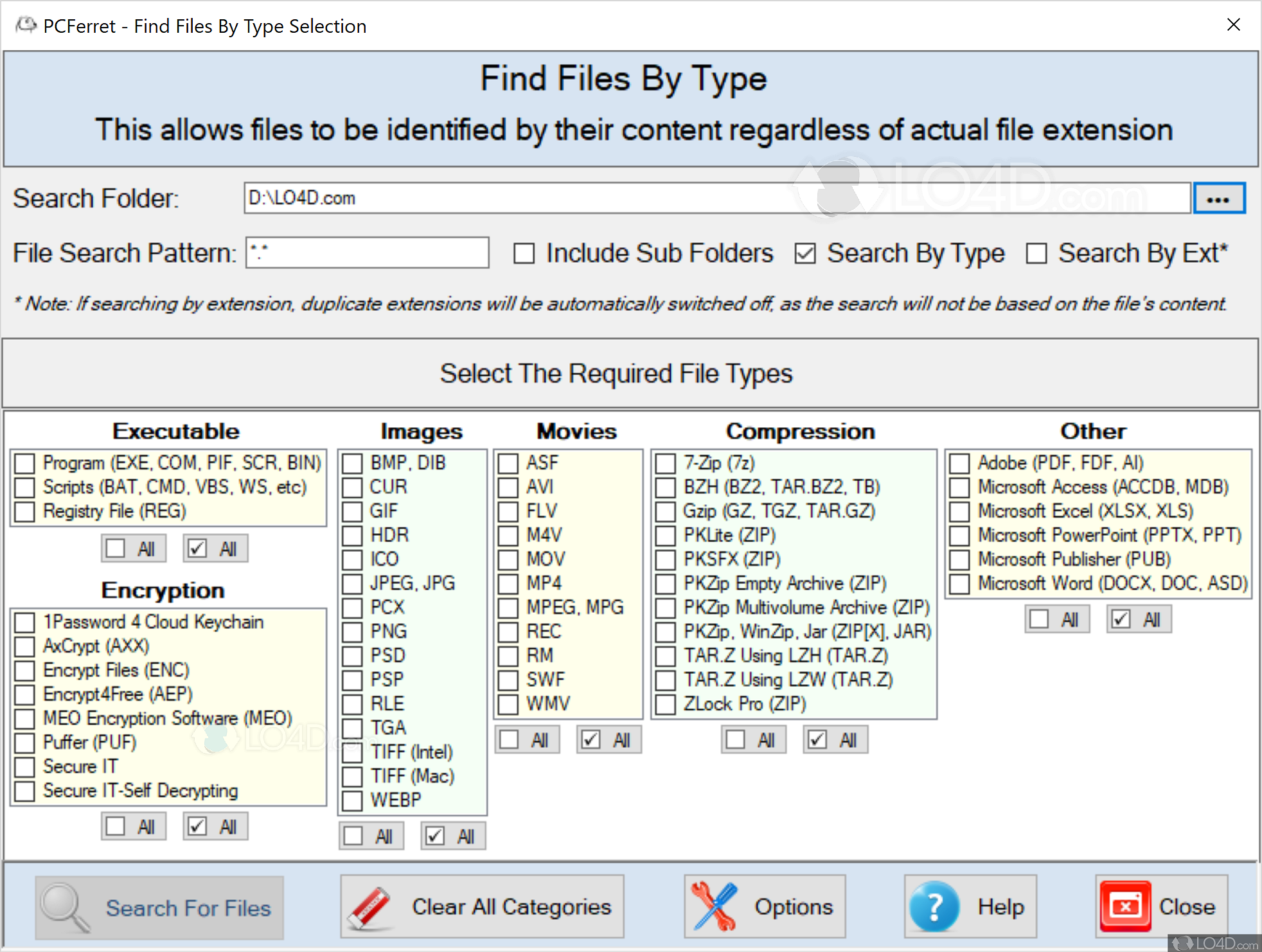Check Program (EXE, COM, PIF, SCR, BIN)
1262x952 pixels.
(x=25, y=463)
